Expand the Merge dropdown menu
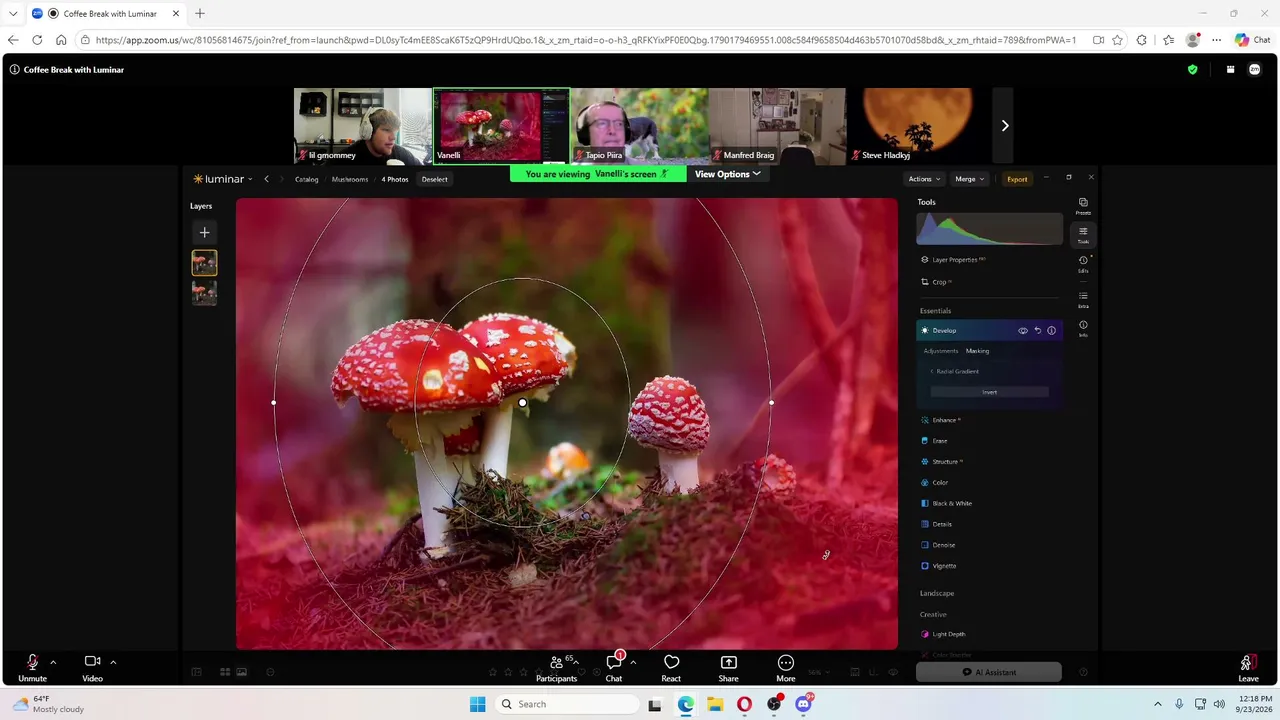 coord(969,179)
